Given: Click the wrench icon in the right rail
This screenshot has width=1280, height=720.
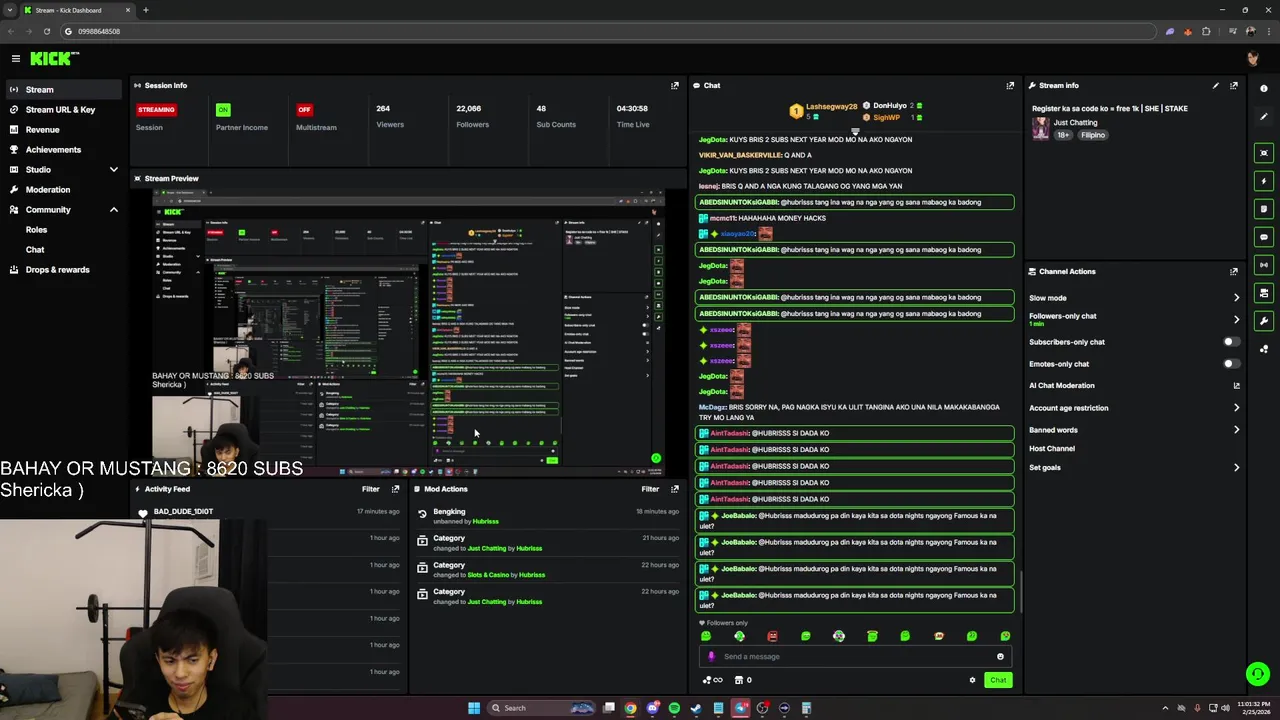Looking at the screenshot, I should [1264, 321].
